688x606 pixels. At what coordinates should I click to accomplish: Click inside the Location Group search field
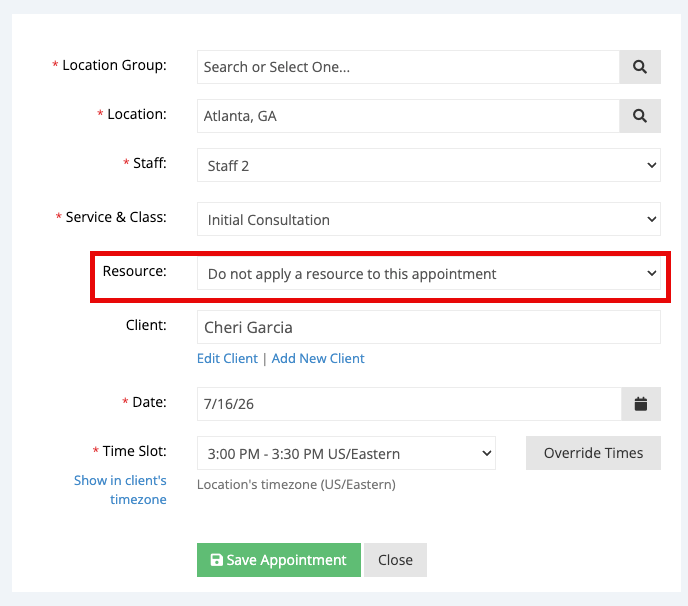click(x=408, y=67)
